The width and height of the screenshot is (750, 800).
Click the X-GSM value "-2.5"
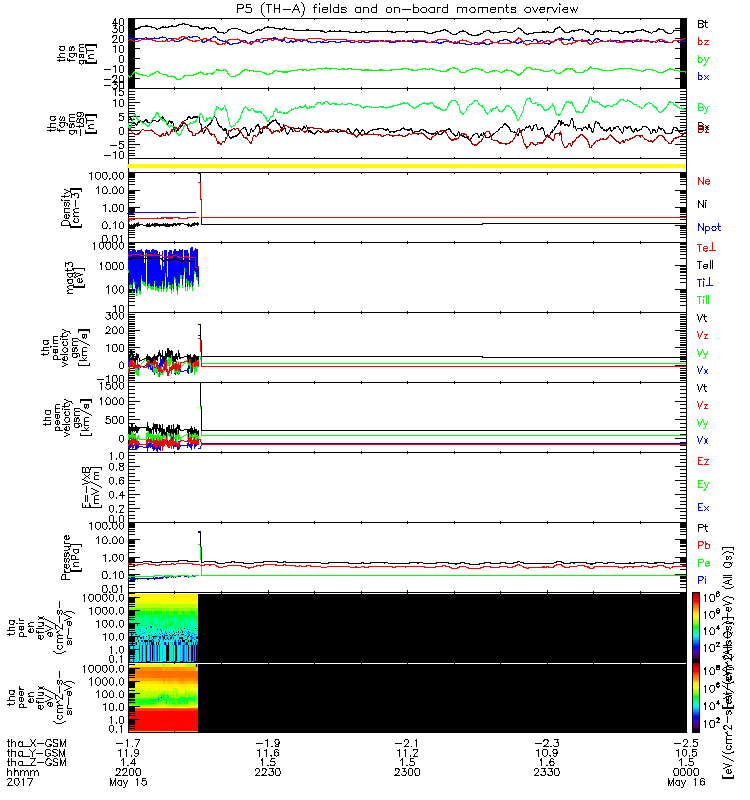pyautogui.click(x=686, y=743)
